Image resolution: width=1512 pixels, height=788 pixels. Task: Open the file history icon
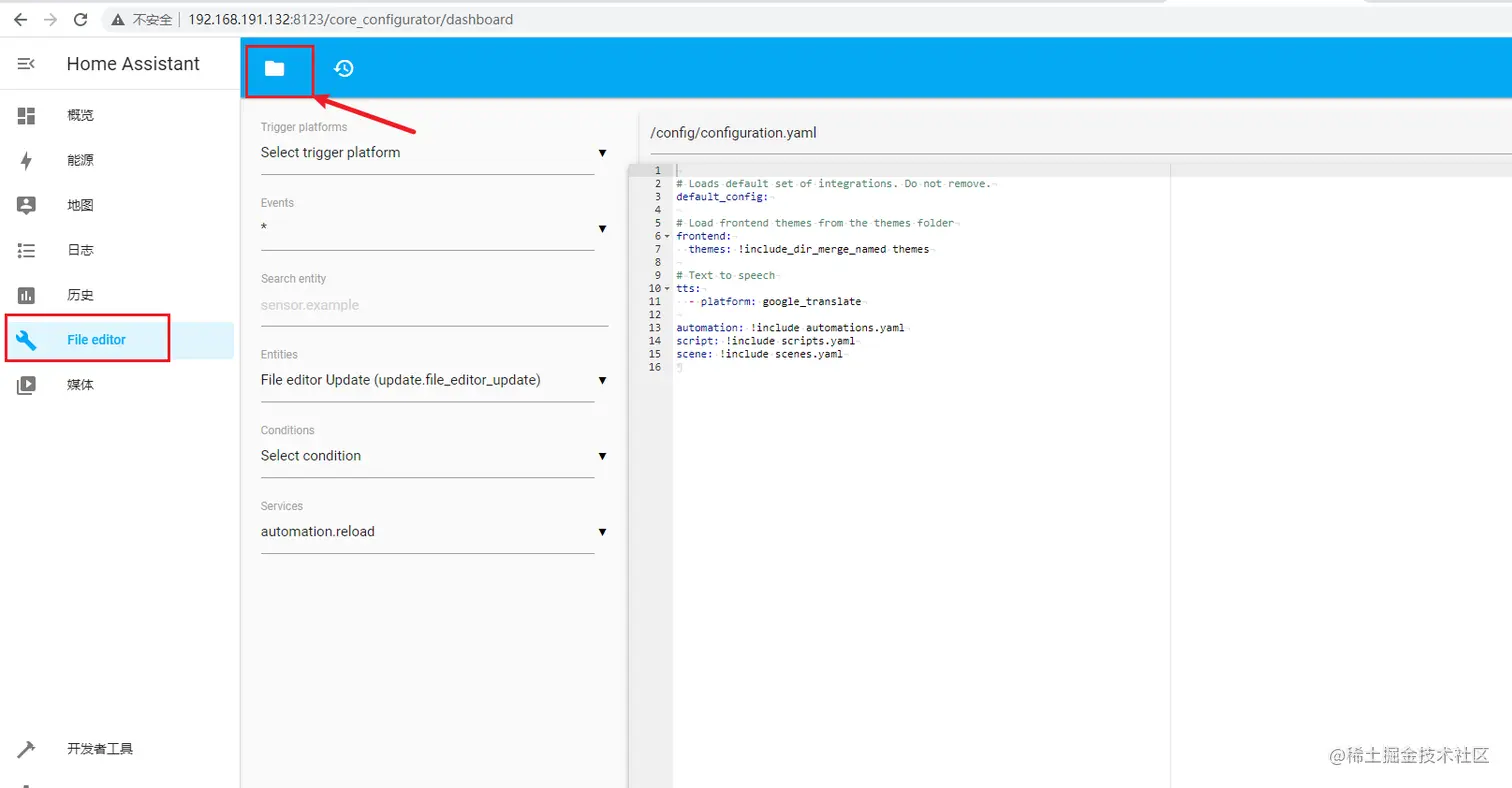coord(344,68)
